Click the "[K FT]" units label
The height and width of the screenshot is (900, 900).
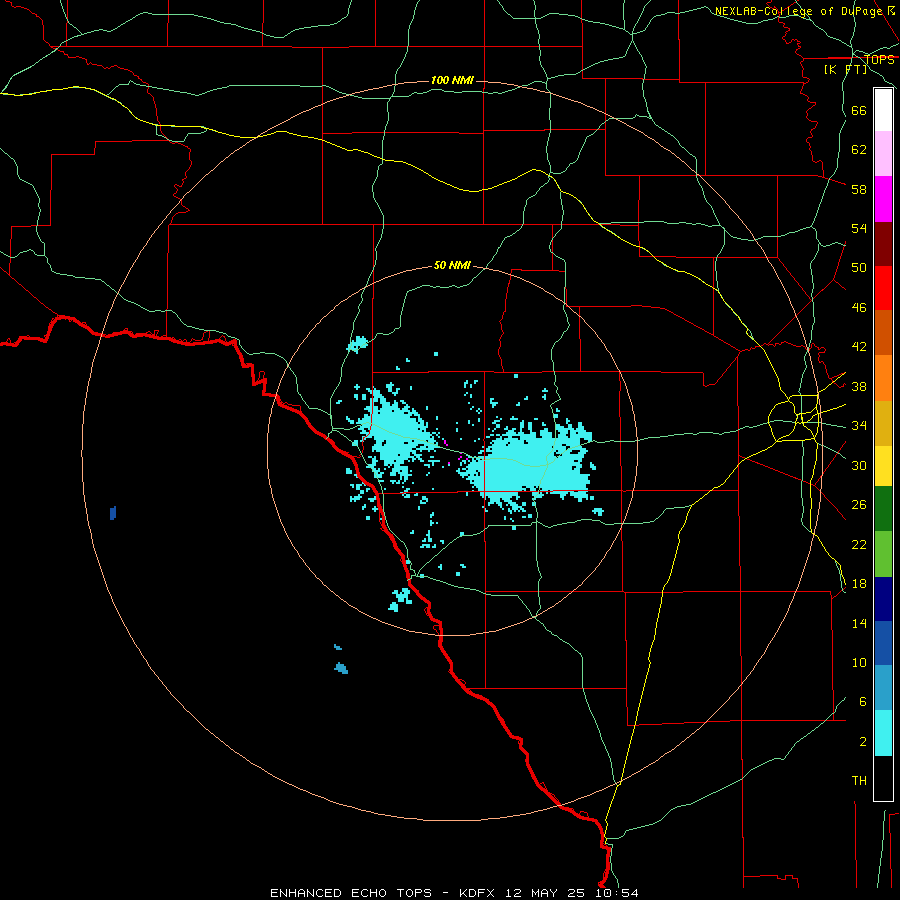pos(845,69)
